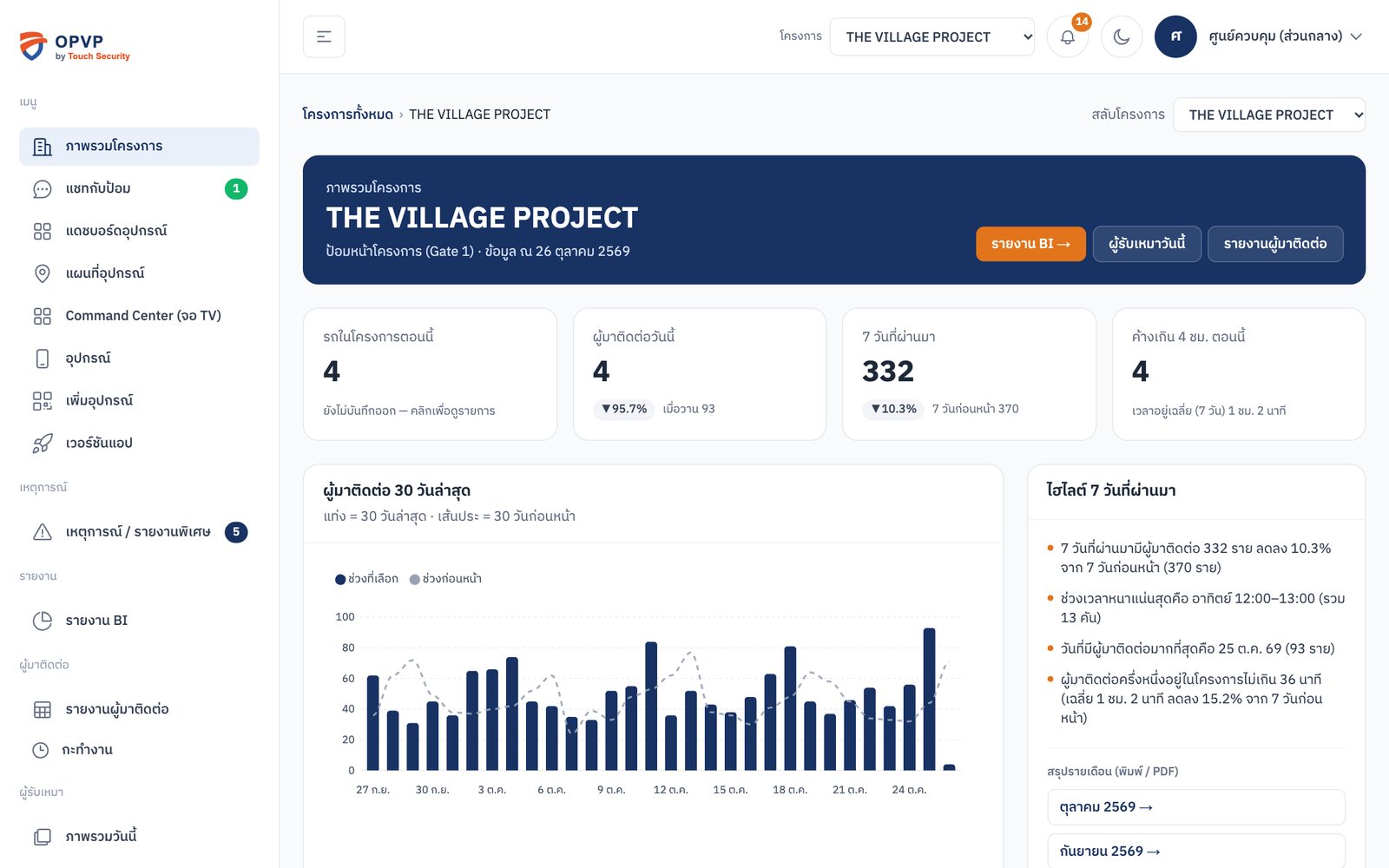The height and width of the screenshot is (868, 1389).
Task: Click the clock icon beside กะทำงาน
Action: point(41,750)
